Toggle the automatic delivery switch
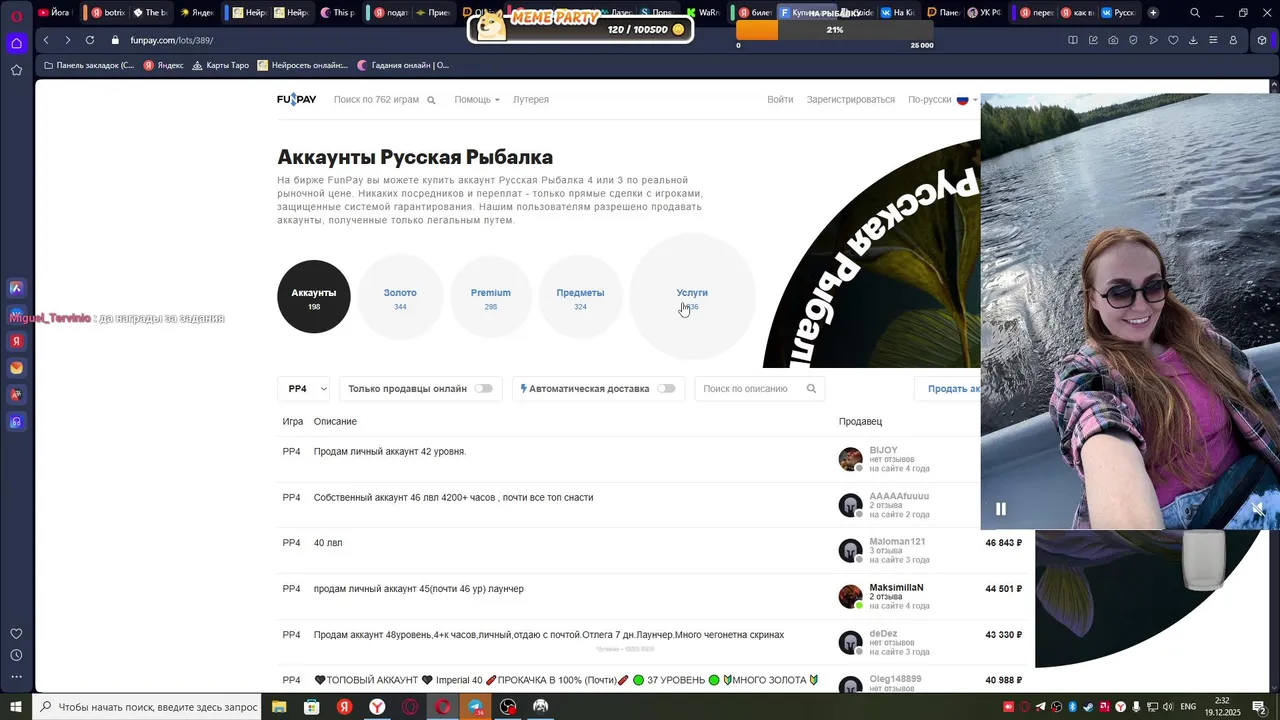The width and height of the screenshot is (1280, 720). click(x=666, y=389)
